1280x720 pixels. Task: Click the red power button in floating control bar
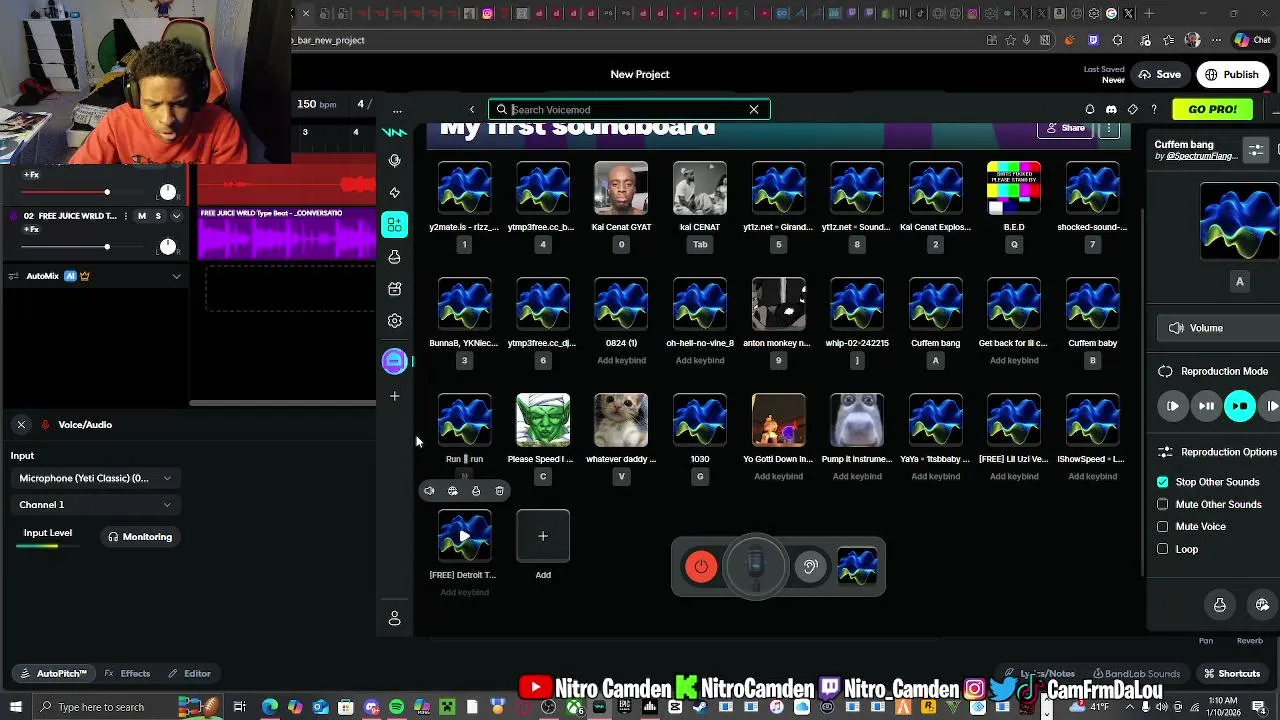pos(701,567)
